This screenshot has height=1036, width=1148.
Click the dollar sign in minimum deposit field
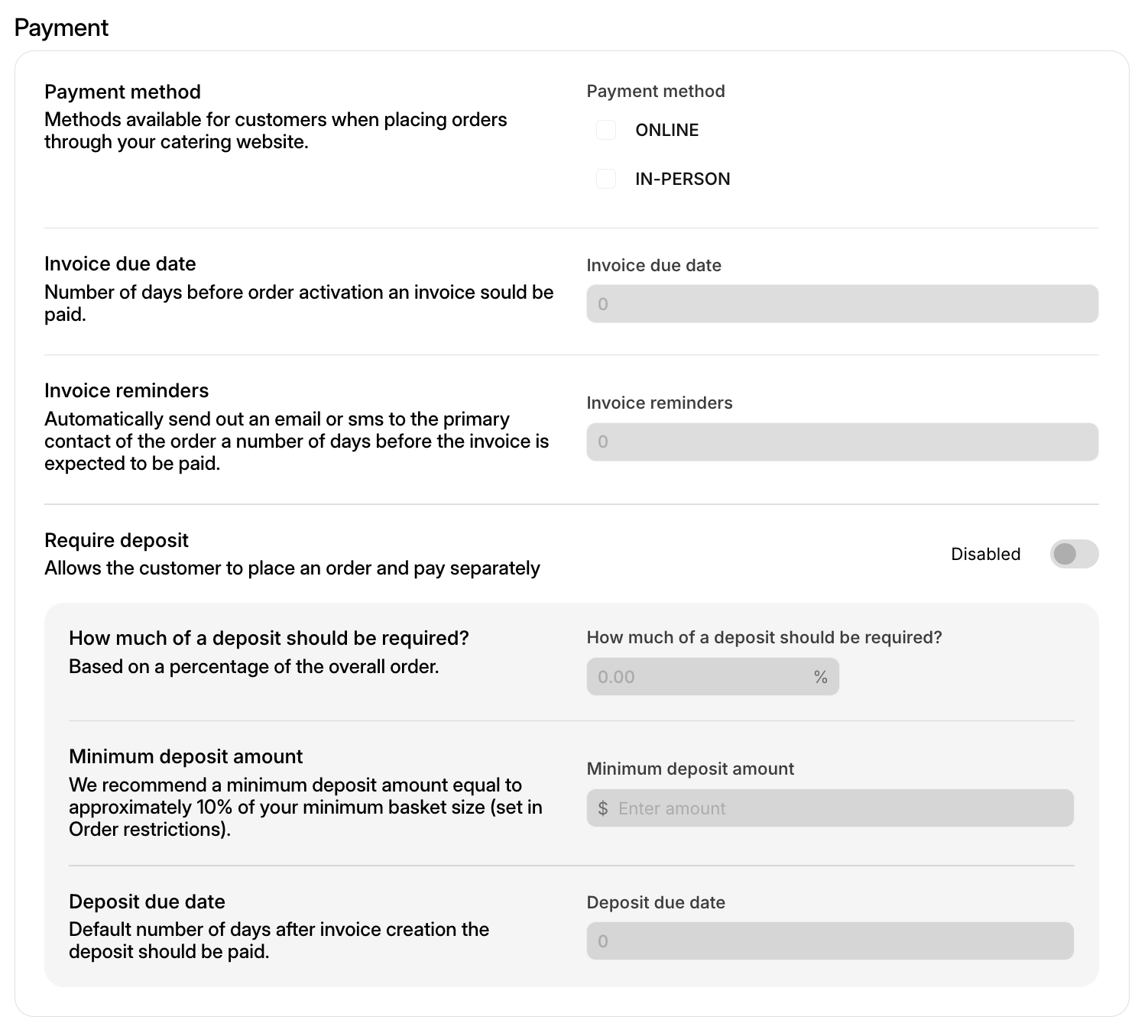click(603, 808)
